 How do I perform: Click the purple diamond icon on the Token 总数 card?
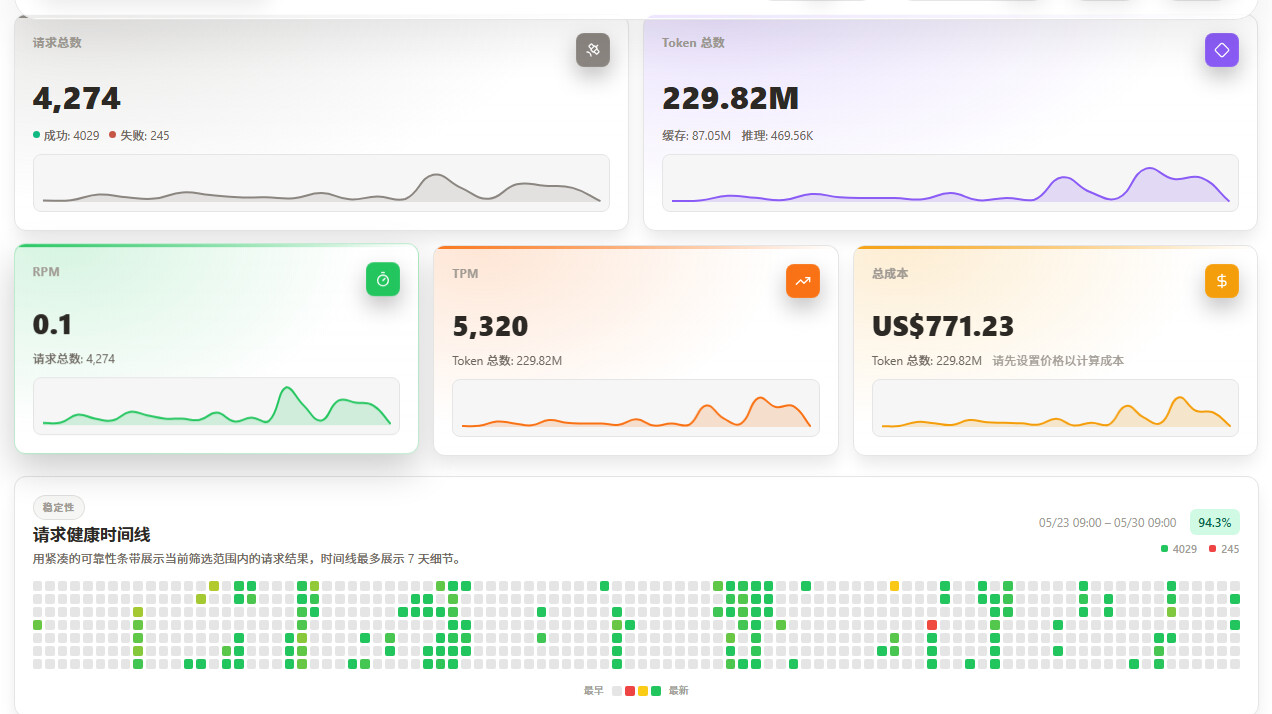[1222, 50]
